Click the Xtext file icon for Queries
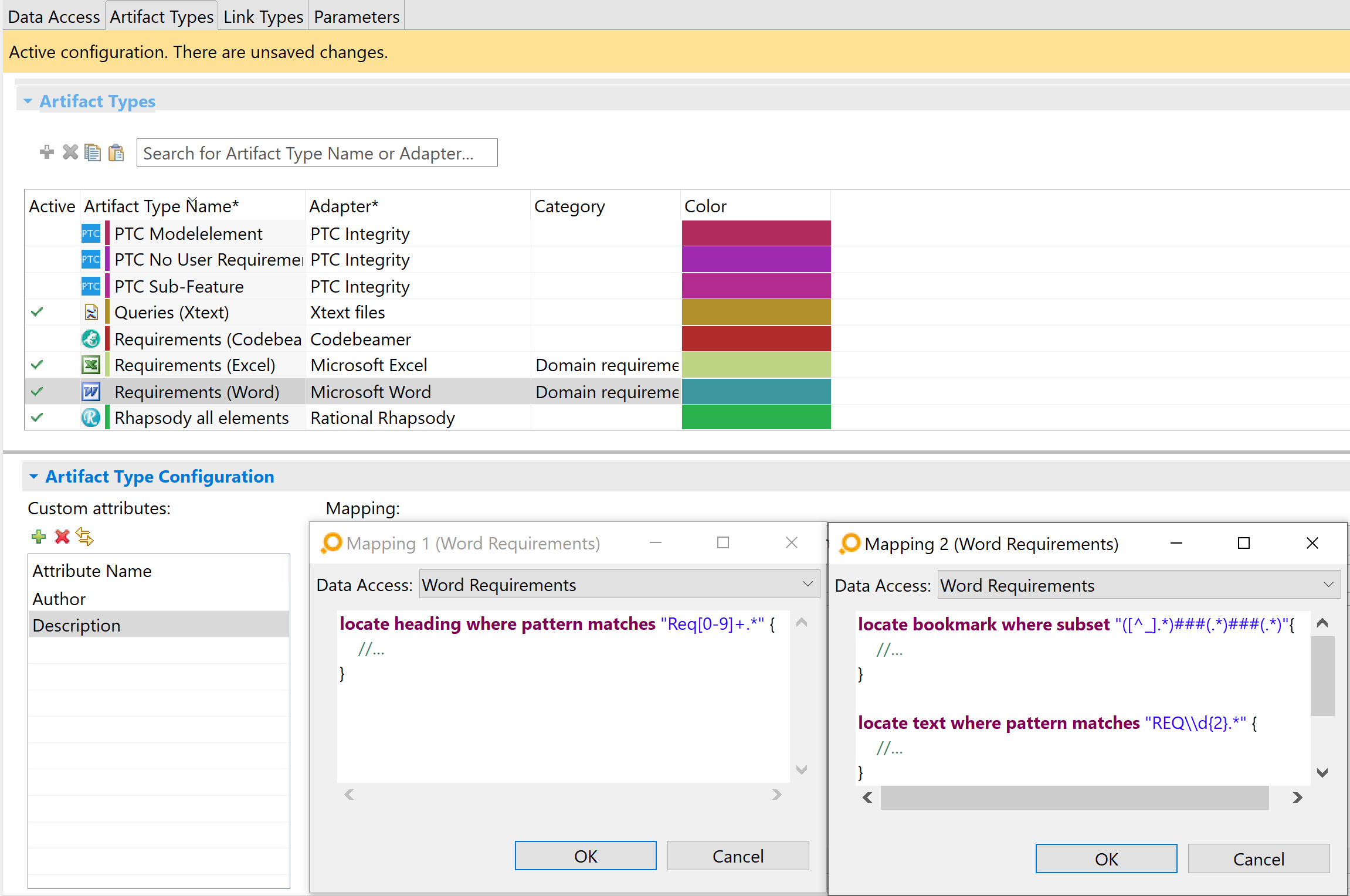This screenshot has width=1350, height=896. pos(91,313)
